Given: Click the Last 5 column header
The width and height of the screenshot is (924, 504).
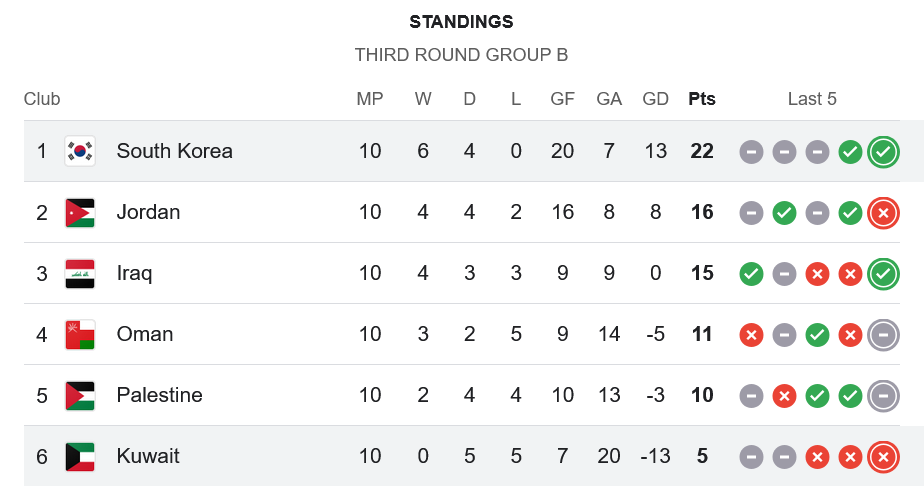Looking at the screenshot, I should pyautogui.click(x=812, y=99).
